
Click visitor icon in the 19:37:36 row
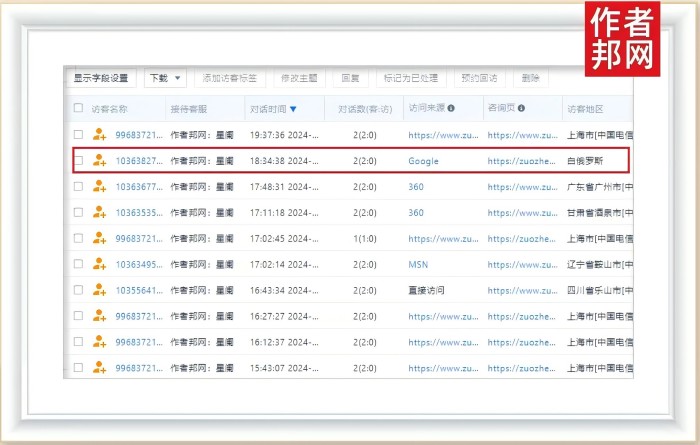click(99, 134)
